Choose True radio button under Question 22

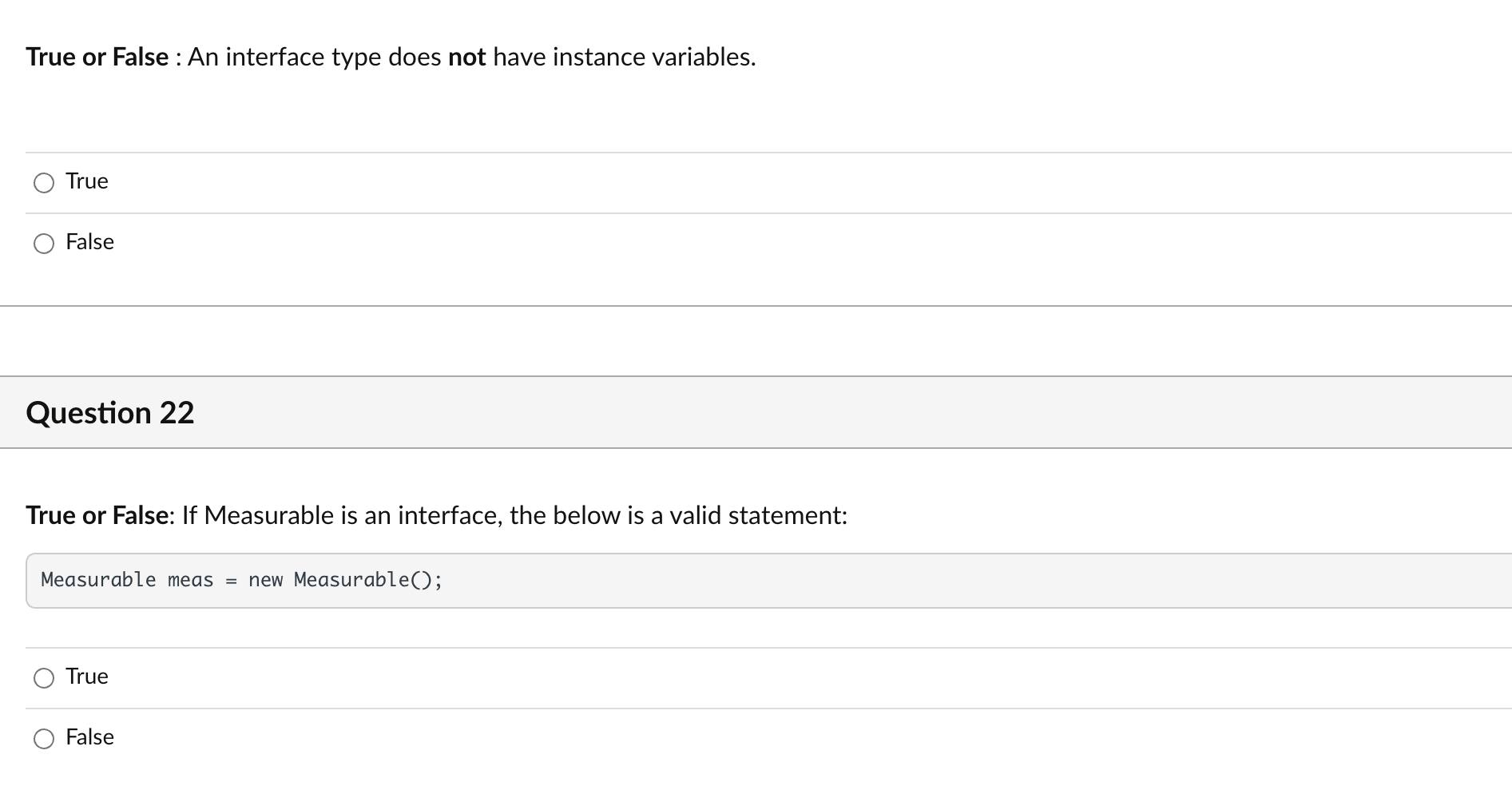tap(44, 678)
